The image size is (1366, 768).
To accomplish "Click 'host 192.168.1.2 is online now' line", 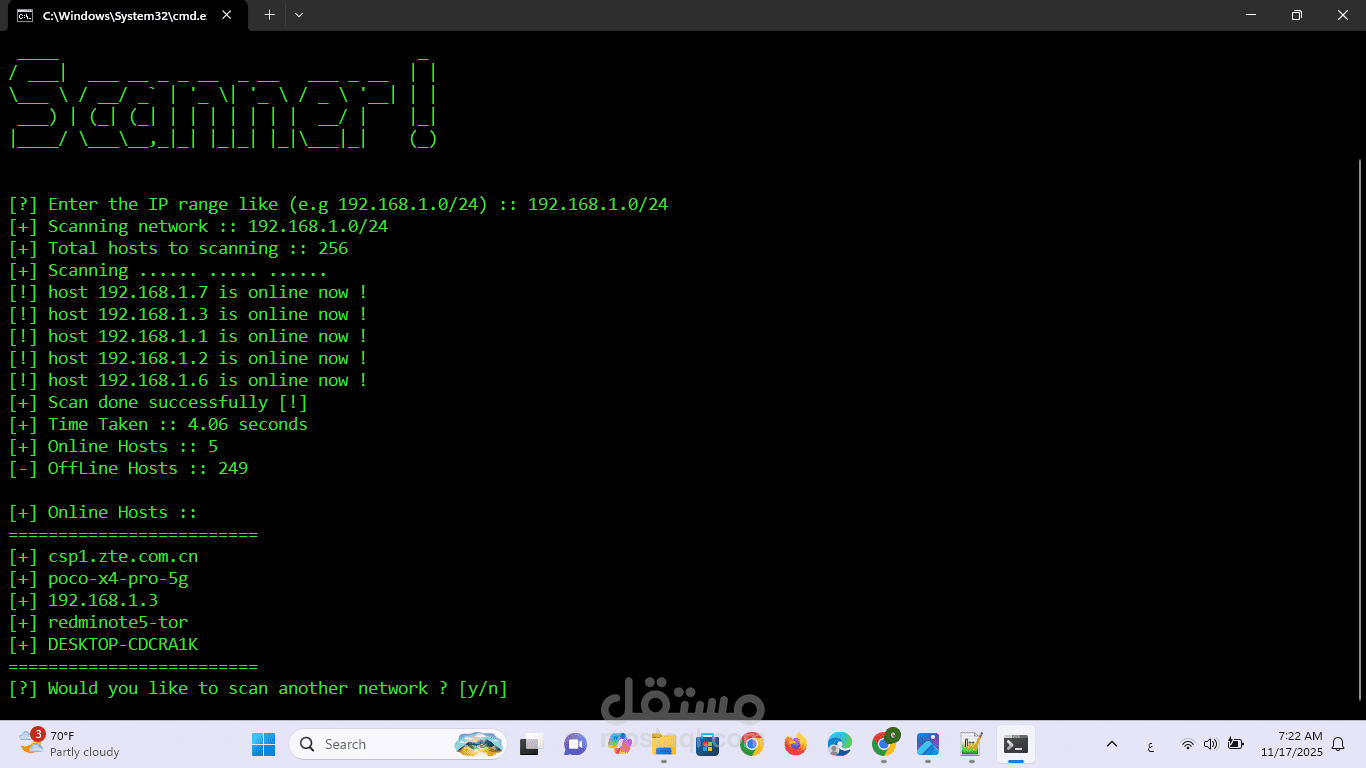I will (x=188, y=358).
